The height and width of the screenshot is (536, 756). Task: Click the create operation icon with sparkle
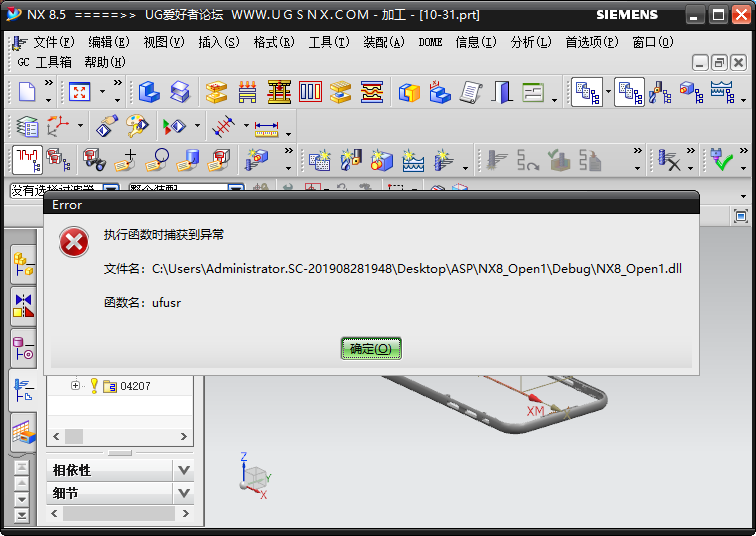click(444, 160)
